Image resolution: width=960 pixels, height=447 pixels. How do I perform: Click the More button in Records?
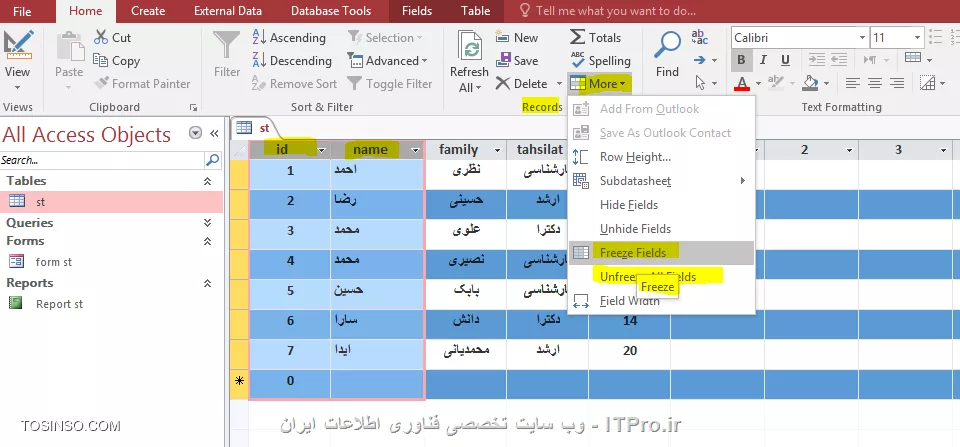[x=598, y=83]
